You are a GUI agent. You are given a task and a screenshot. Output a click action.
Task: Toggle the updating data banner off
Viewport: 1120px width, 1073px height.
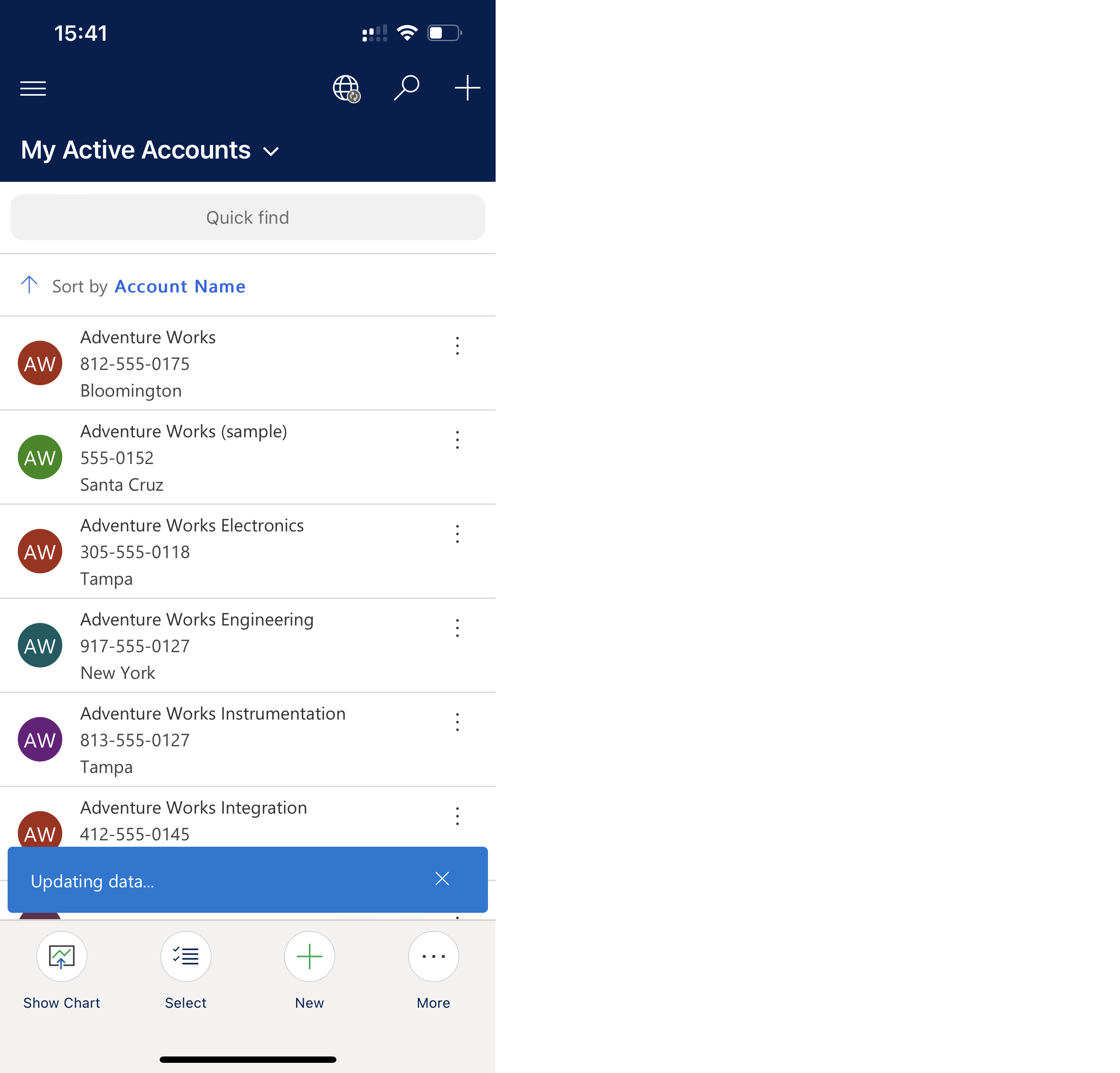click(x=443, y=878)
